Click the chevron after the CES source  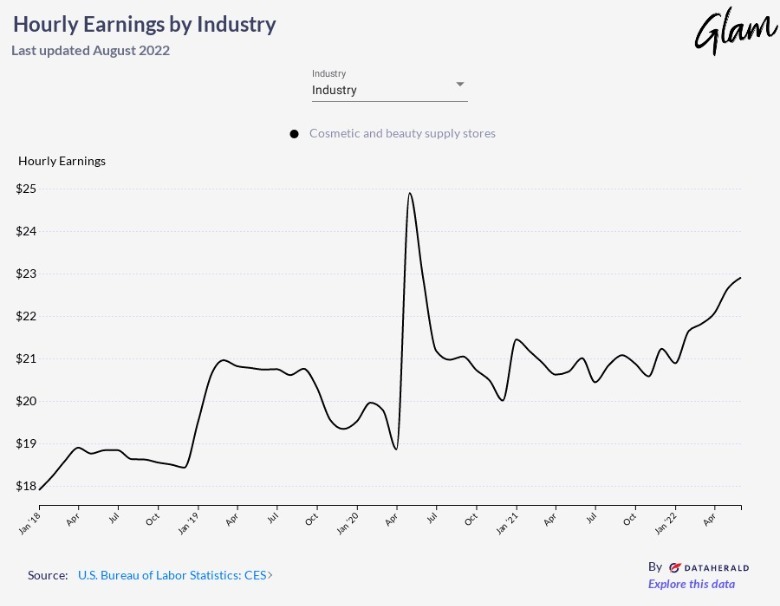point(270,576)
